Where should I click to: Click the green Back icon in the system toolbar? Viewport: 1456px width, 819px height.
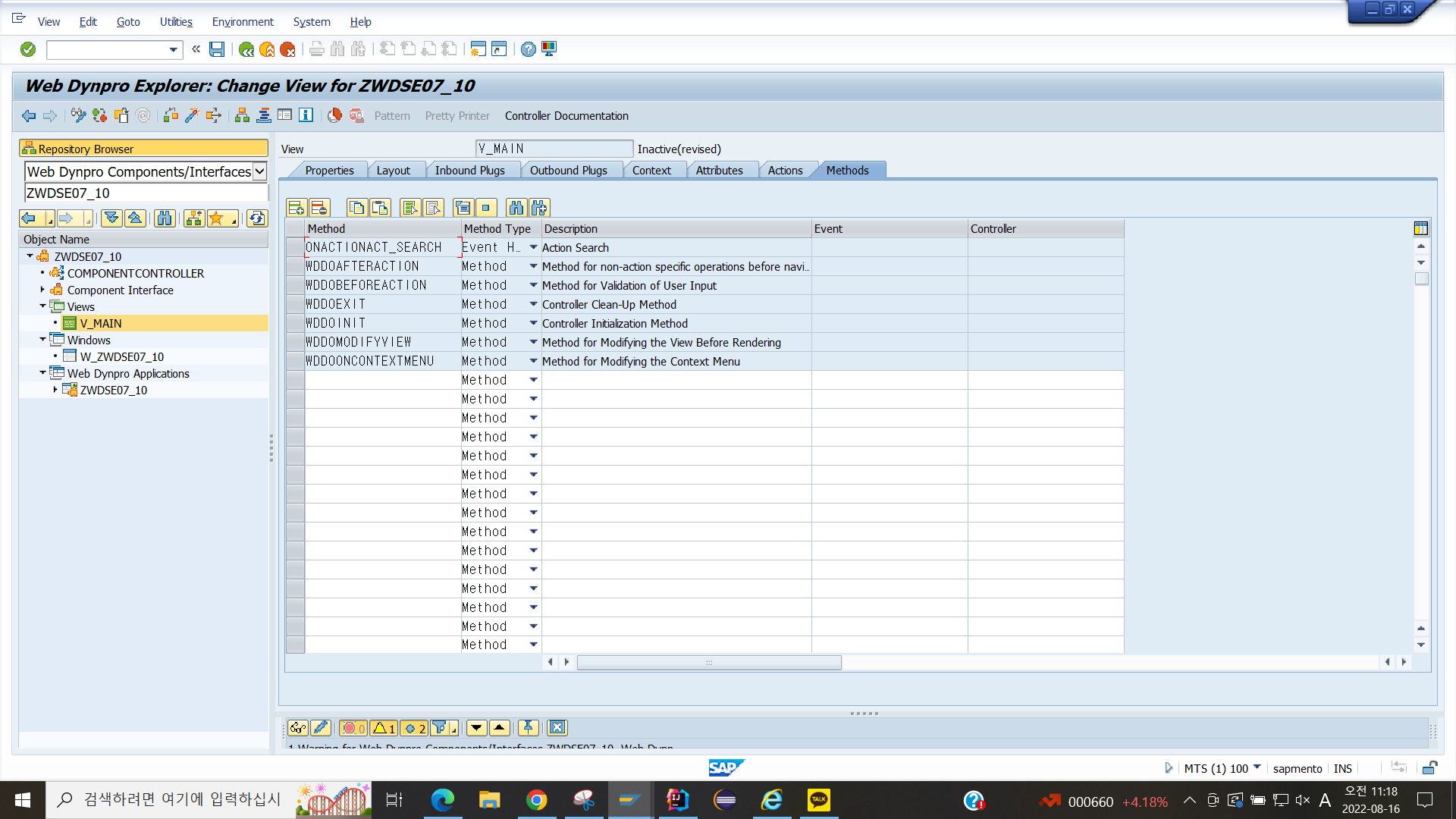coord(246,49)
